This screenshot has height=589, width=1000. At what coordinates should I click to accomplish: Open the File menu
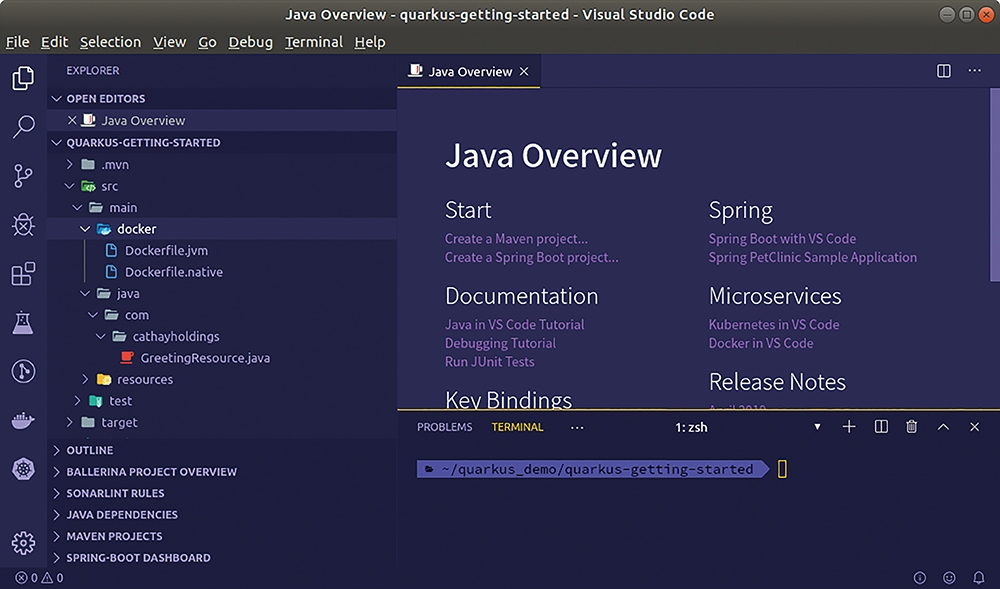point(17,42)
